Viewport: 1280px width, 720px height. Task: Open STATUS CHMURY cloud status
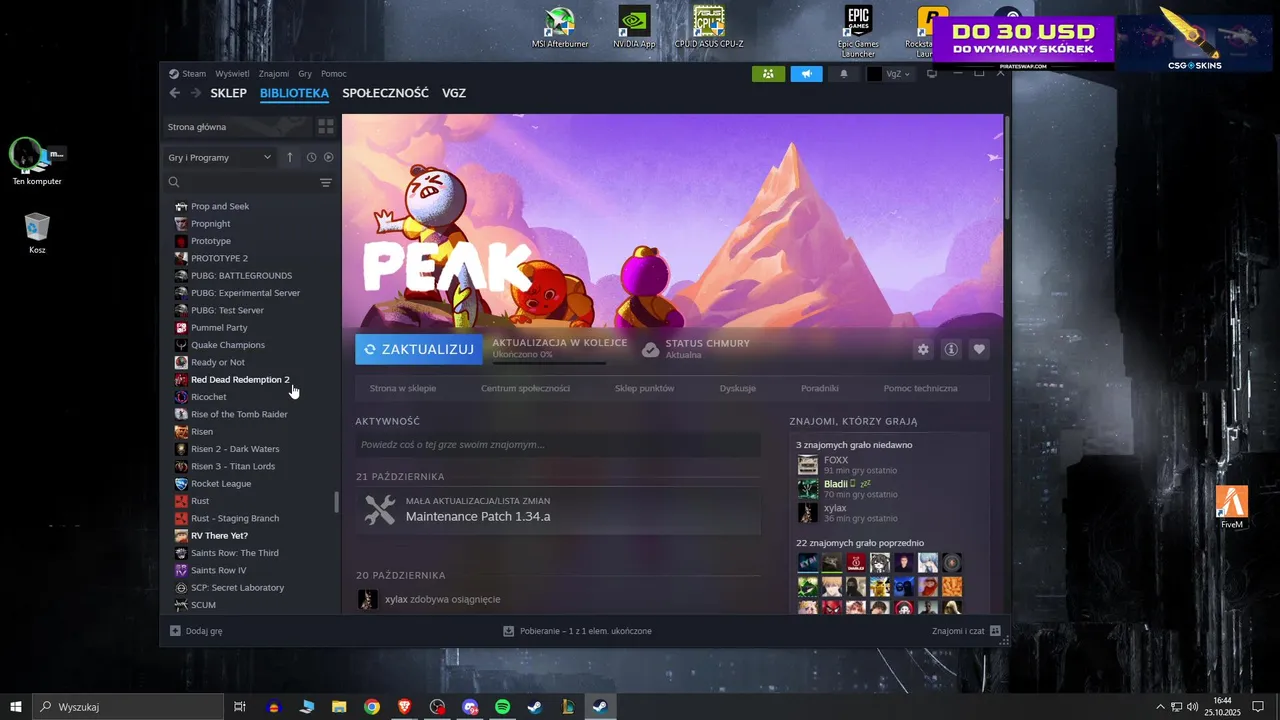click(696, 349)
